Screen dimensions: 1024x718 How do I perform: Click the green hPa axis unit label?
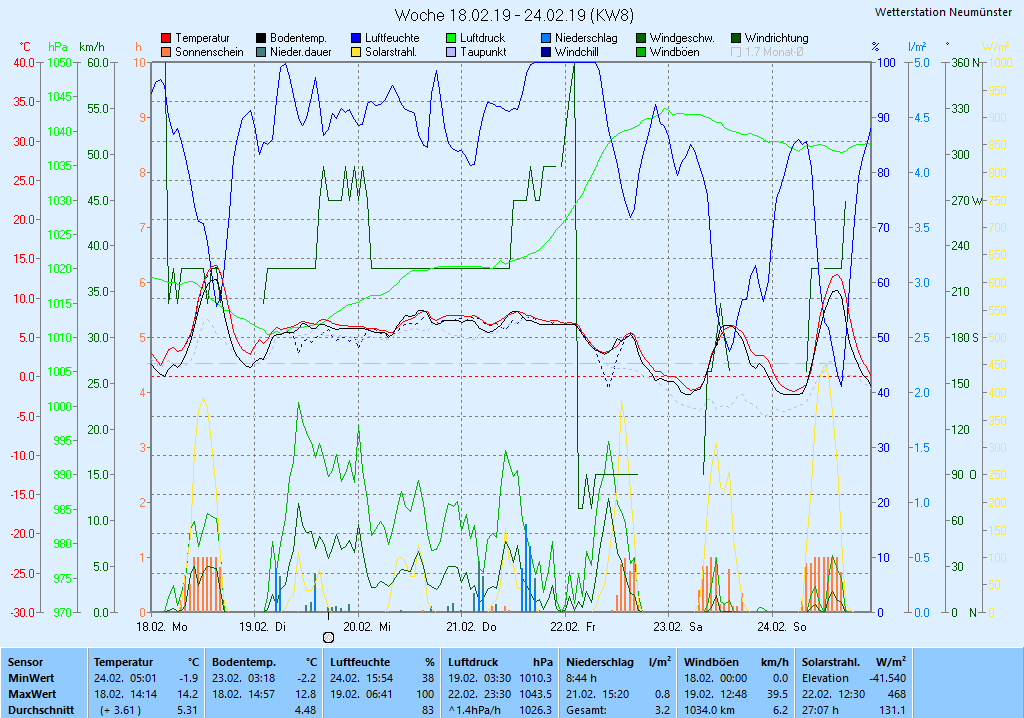57,47
